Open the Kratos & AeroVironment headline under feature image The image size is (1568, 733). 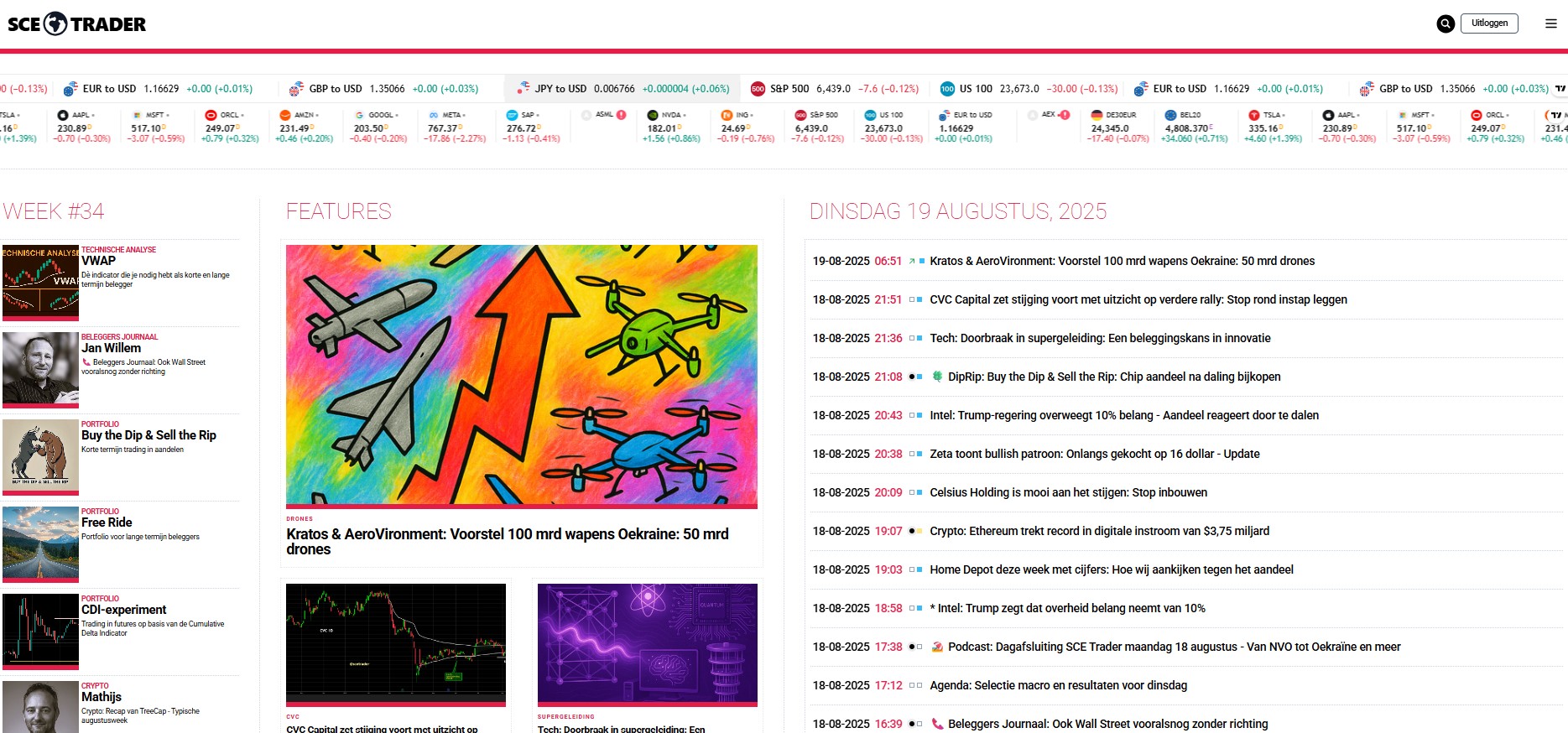pyautogui.click(x=508, y=542)
